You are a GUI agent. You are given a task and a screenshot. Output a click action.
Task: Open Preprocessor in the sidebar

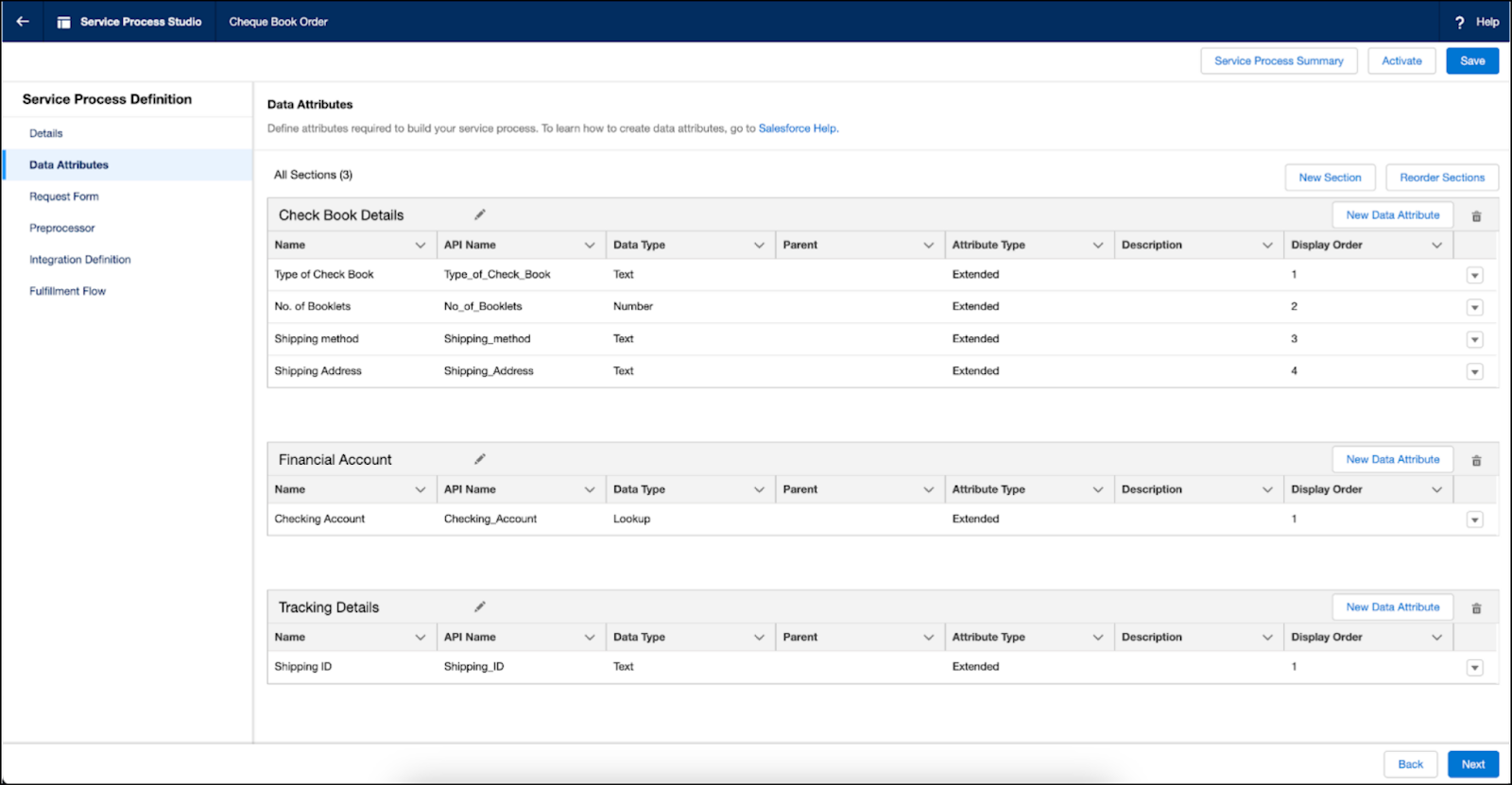pyautogui.click(x=61, y=228)
